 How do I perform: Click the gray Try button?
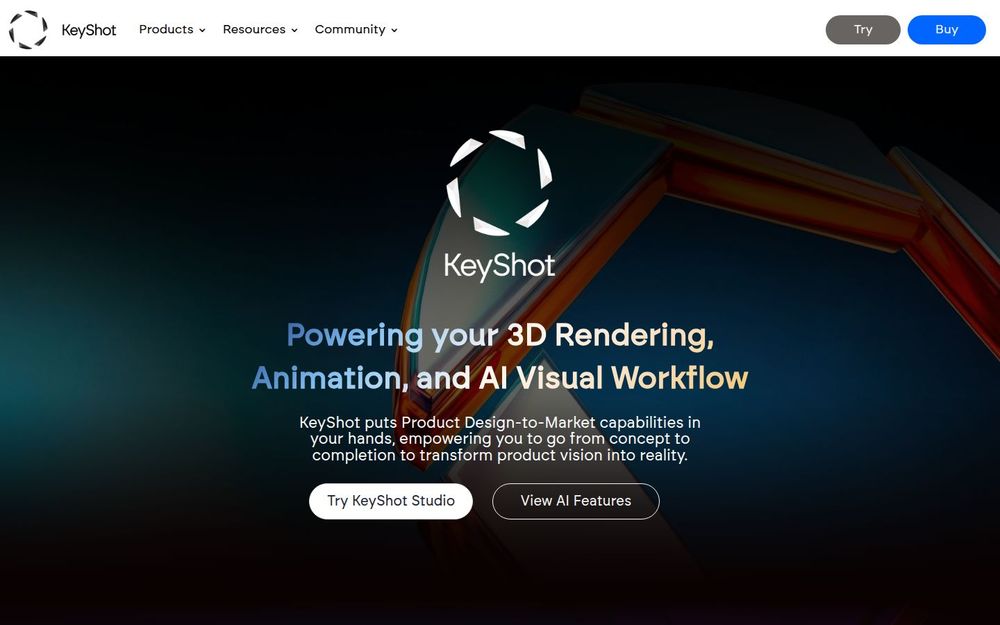[x=863, y=29]
